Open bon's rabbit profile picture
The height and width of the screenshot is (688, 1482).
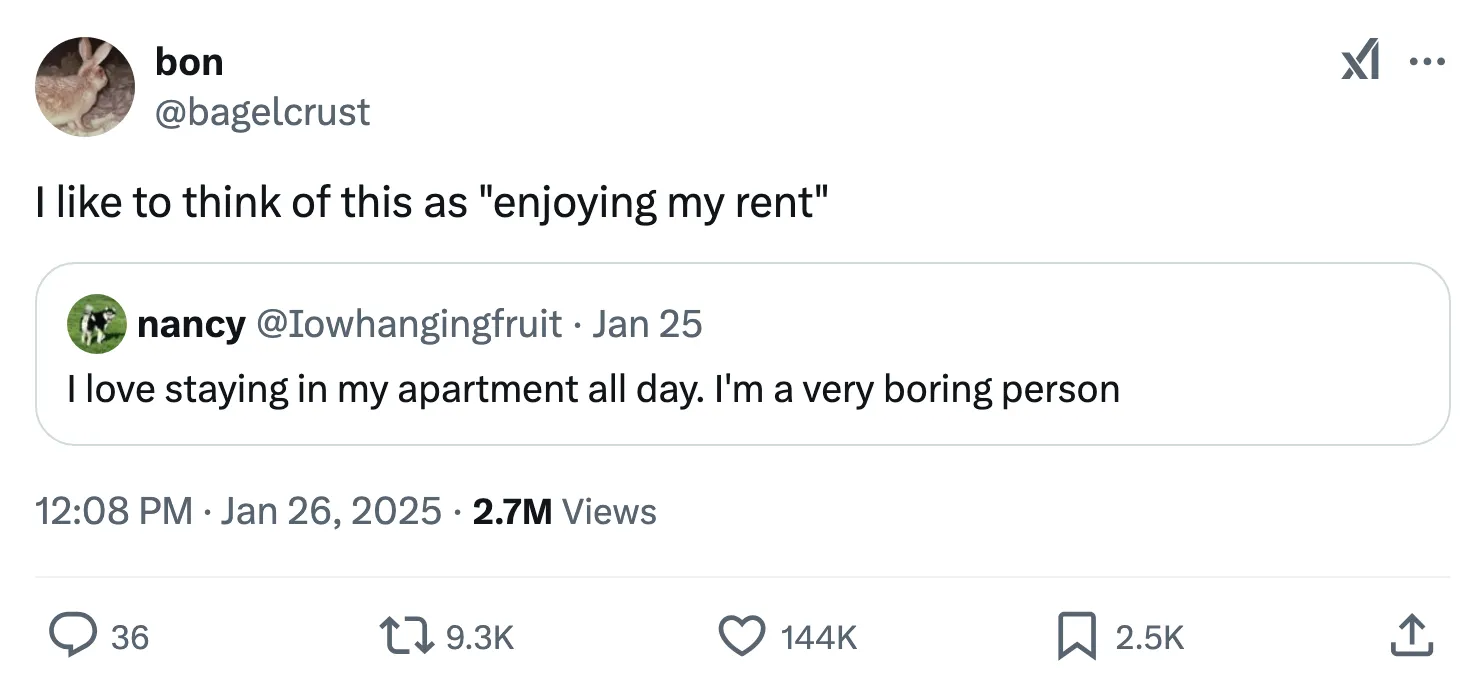point(84,86)
